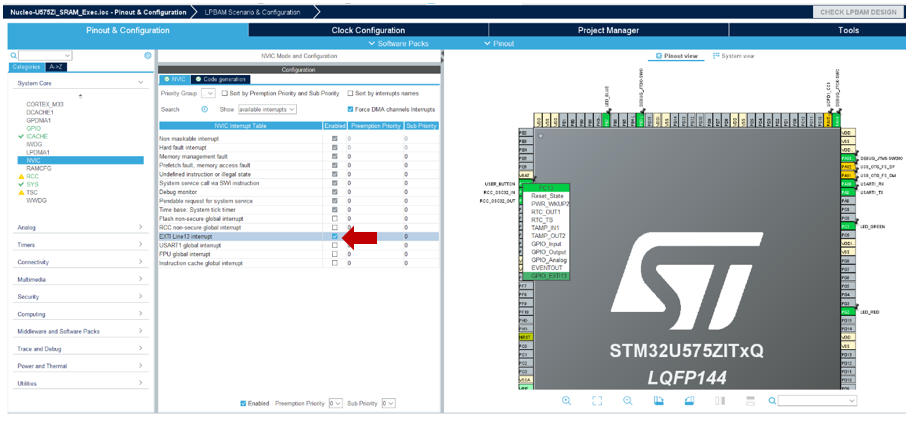Select GPIO_EXTI13 in the PC13 pin menu

pyautogui.click(x=546, y=276)
